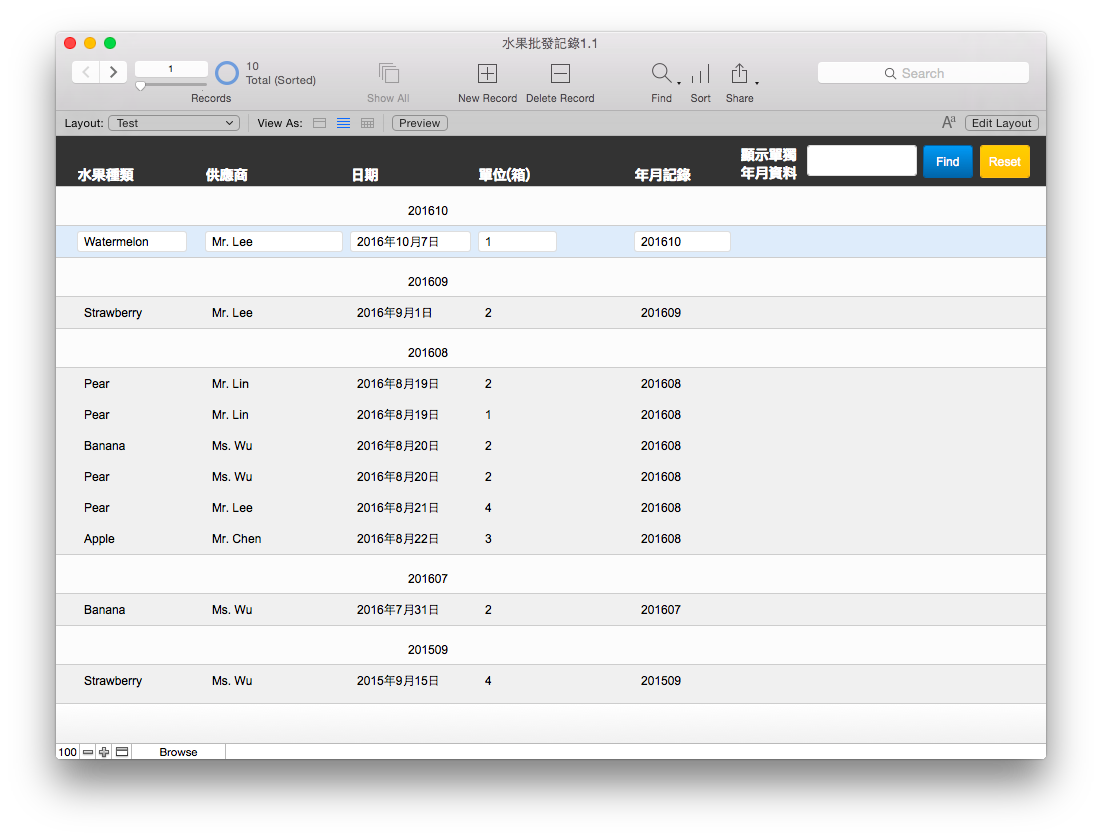Go to the previous record arrow
Image resolution: width=1102 pixels, height=839 pixels.
coord(86,72)
